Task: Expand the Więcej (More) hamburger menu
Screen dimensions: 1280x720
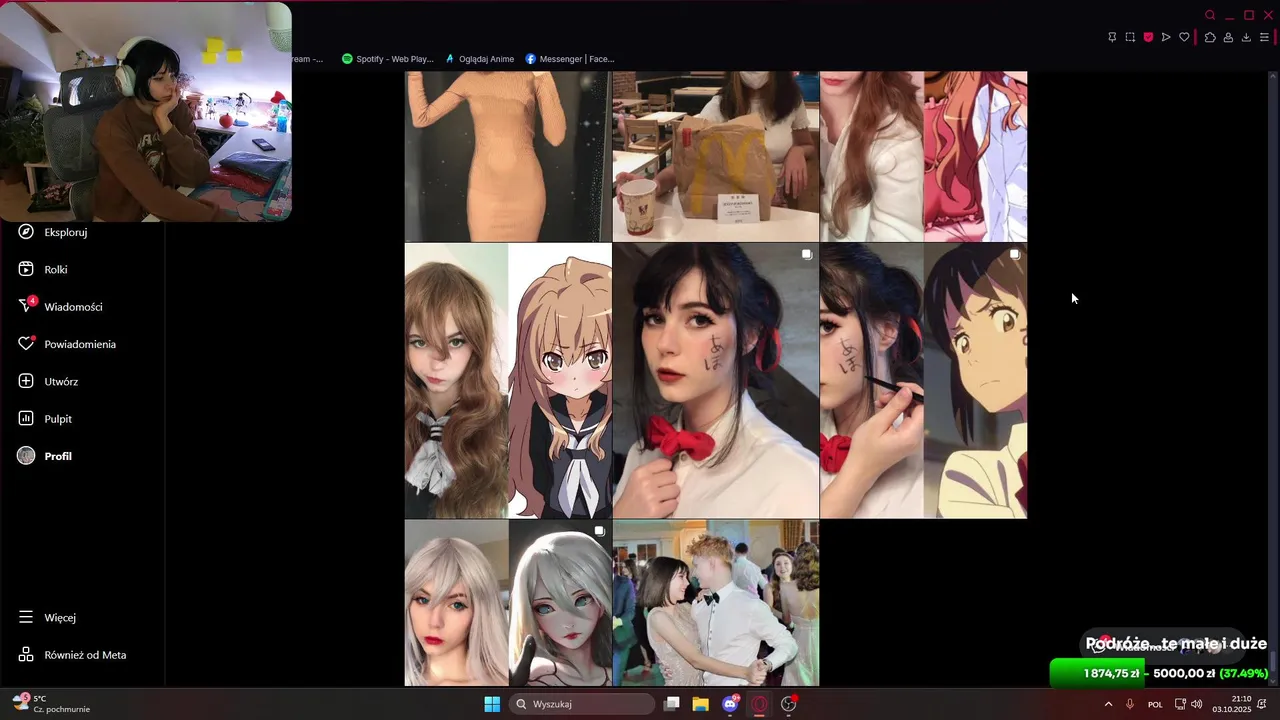Action: 47,618
